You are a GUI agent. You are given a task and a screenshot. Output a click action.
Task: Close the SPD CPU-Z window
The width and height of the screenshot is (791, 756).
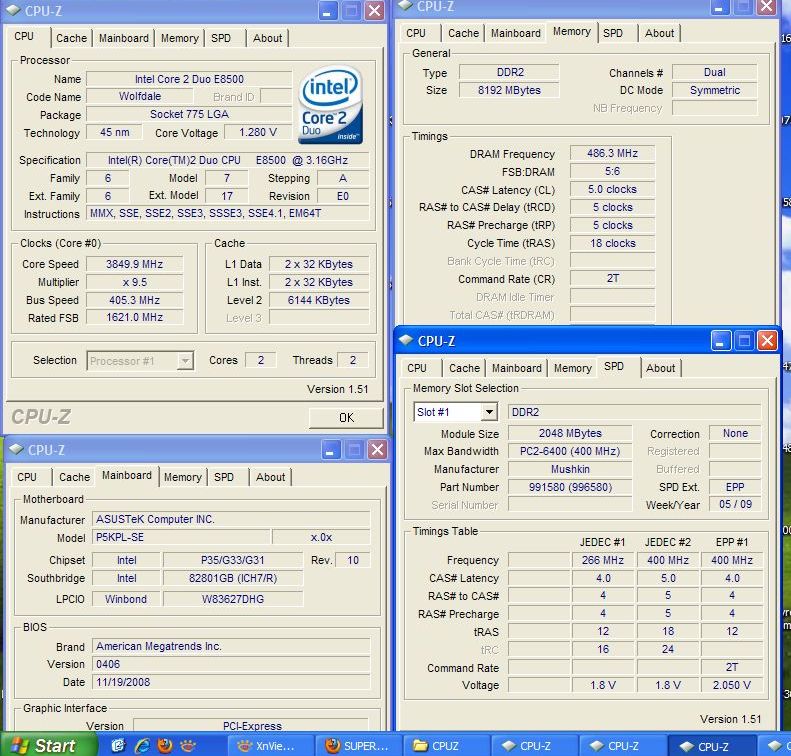tap(767, 341)
